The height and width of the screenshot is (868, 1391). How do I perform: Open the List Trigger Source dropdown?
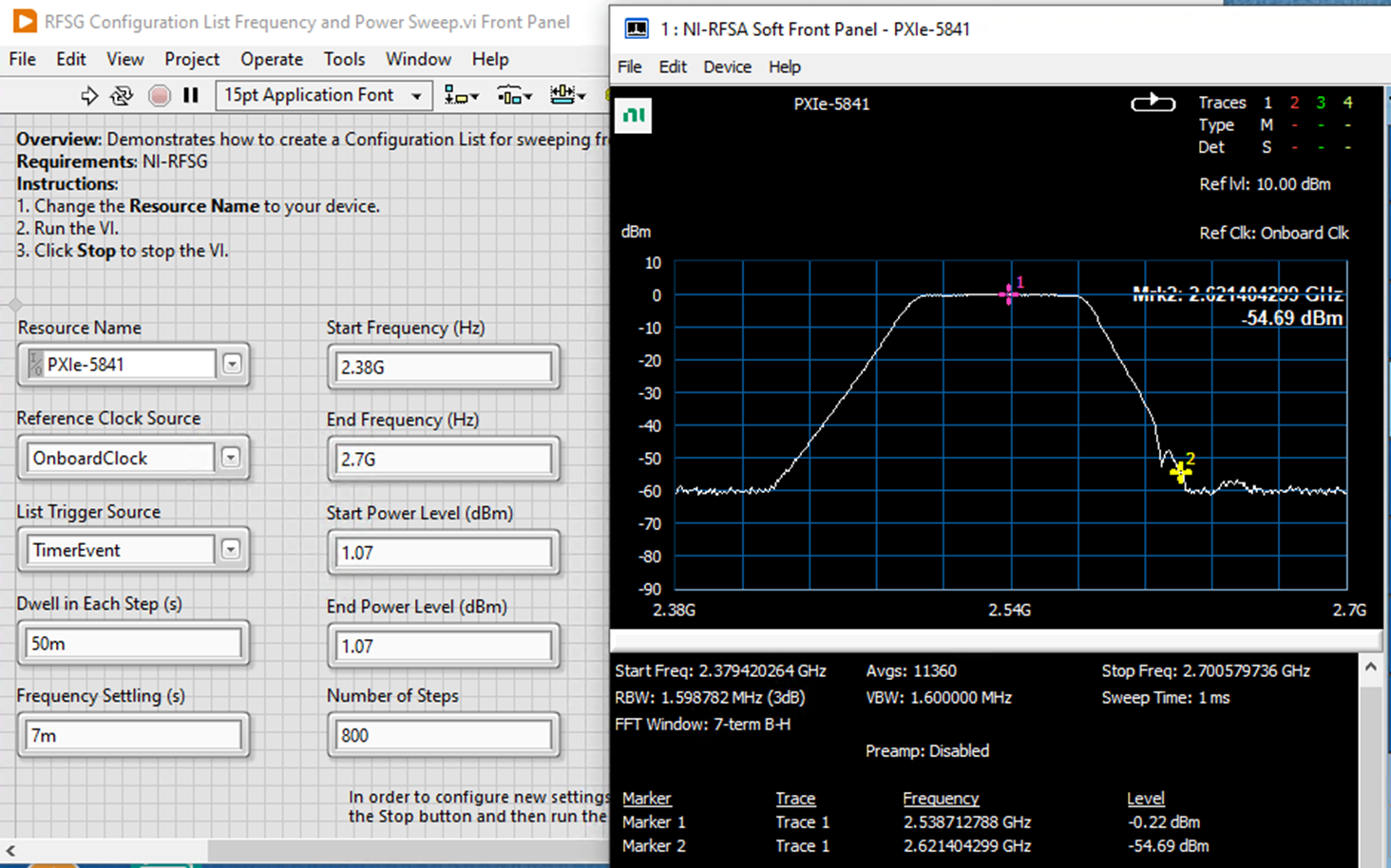[231, 549]
